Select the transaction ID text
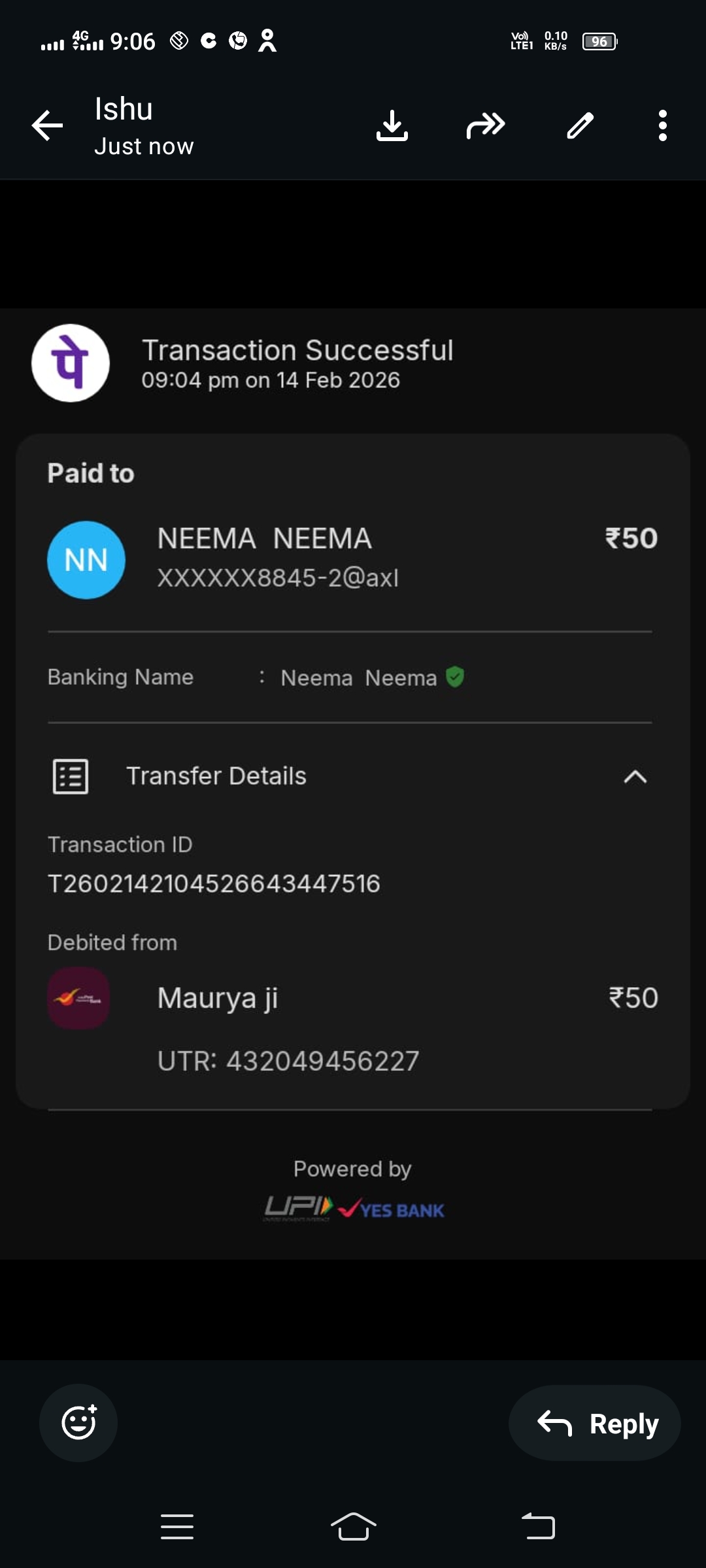 [214, 884]
